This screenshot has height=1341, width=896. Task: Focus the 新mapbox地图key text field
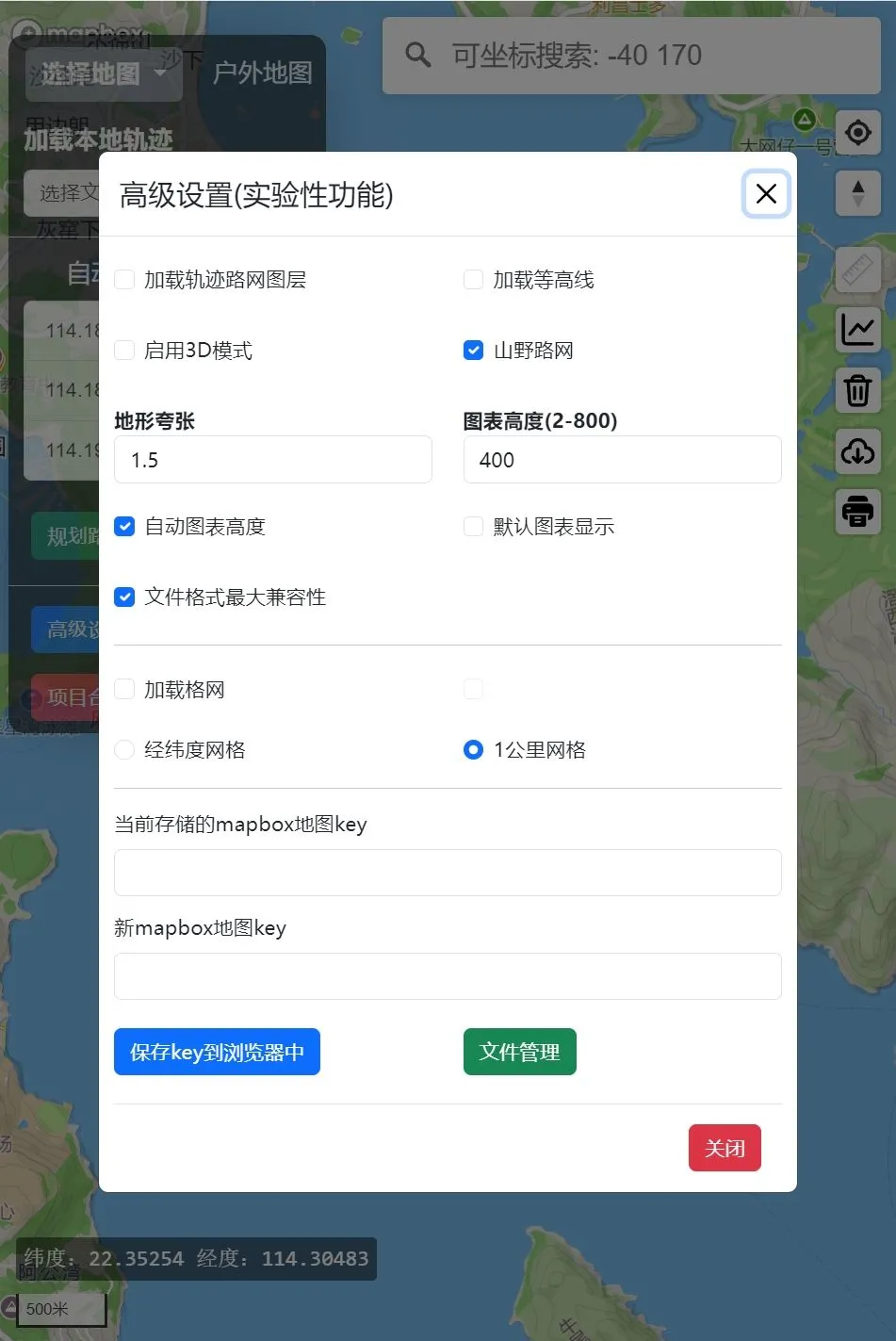point(448,976)
